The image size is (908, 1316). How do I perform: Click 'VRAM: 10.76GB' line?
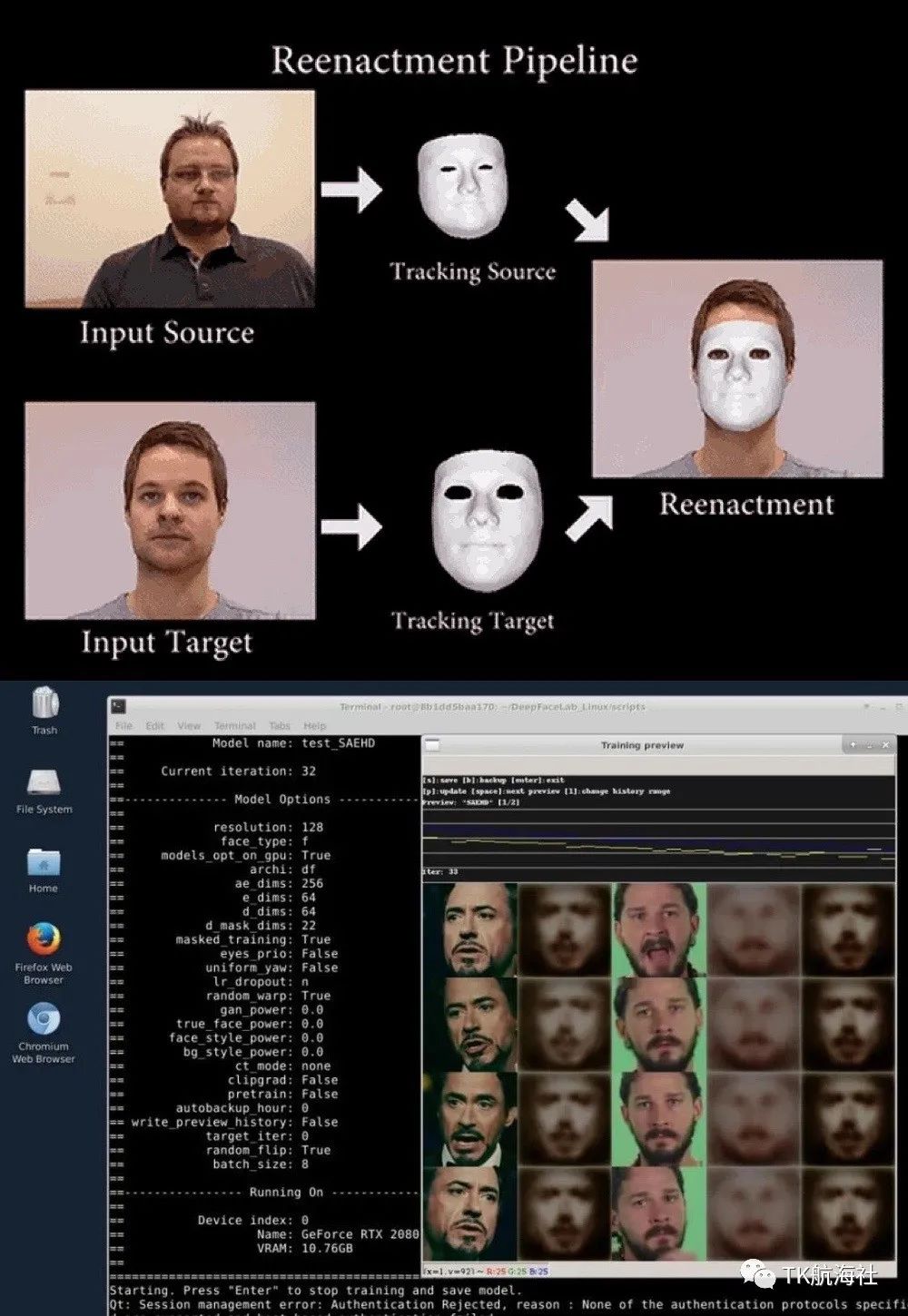(x=305, y=1249)
